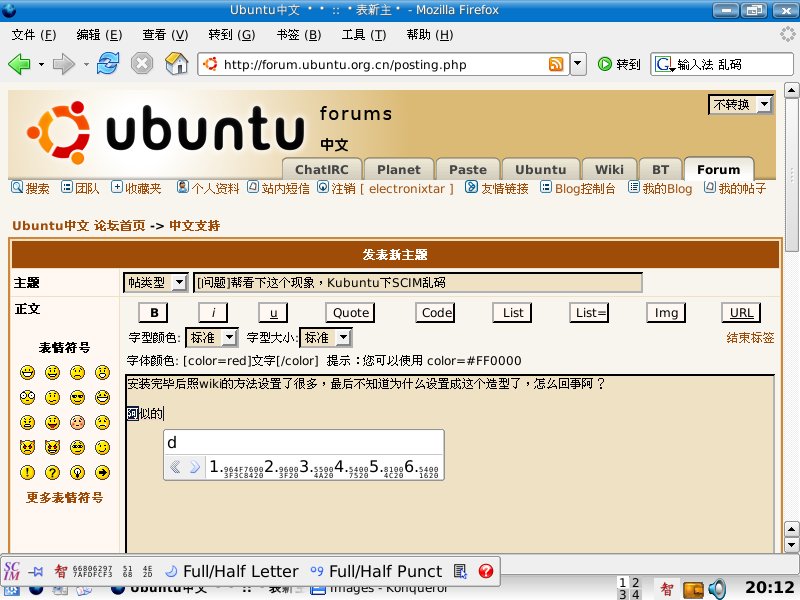
Task: Insert the exclamation mark emoticon
Action: click(x=28, y=472)
